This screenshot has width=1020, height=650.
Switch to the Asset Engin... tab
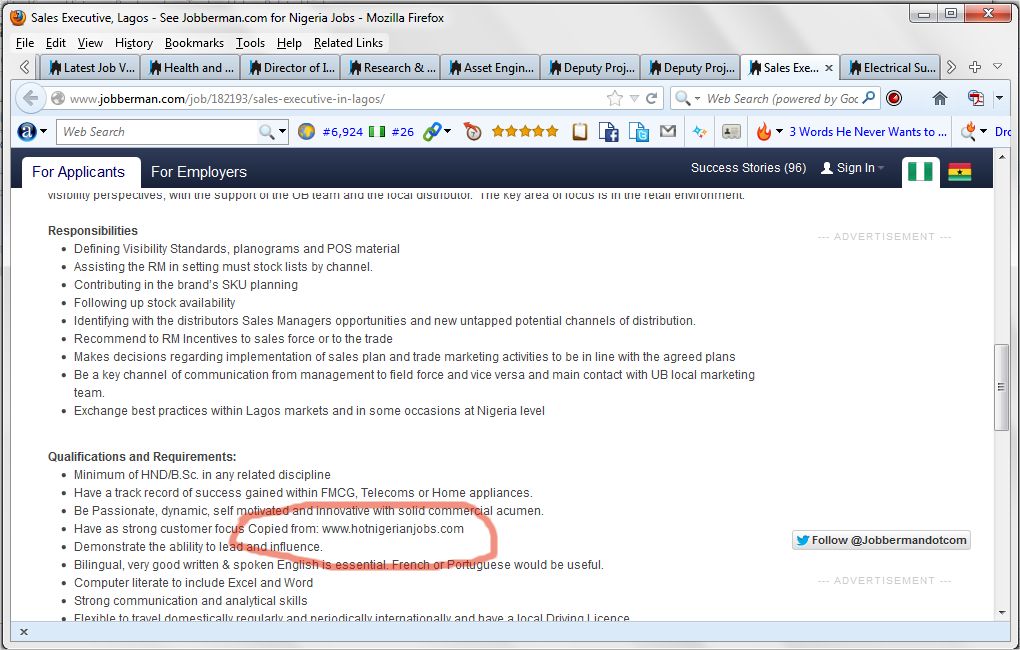pyautogui.click(x=490, y=68)
